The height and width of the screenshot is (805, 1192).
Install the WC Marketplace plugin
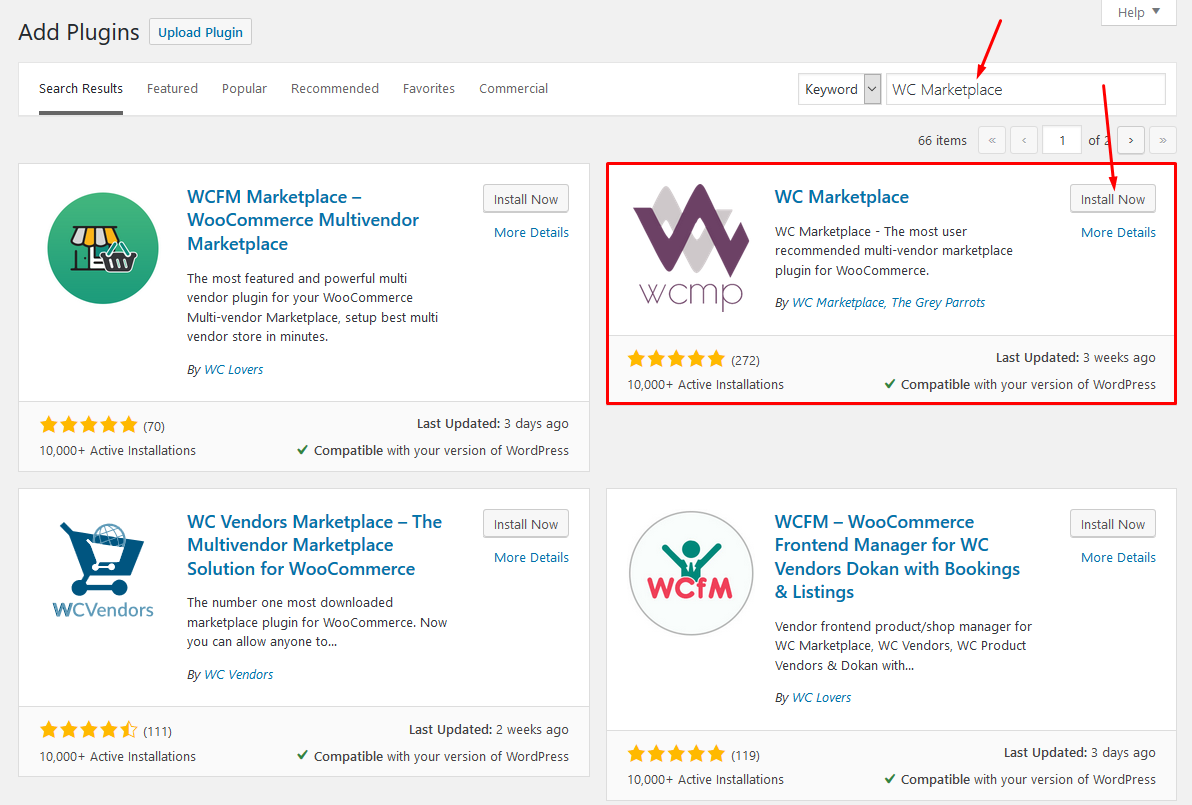pyautogui.click(x=1113, y=199)
